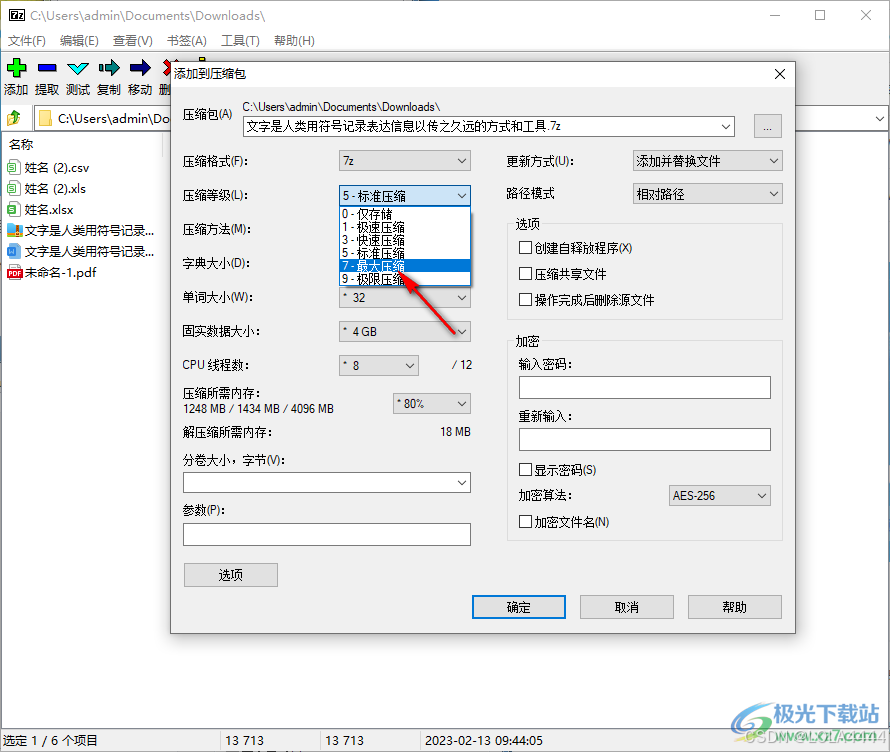Open the 更新方式 dropdown

[707, 161]
